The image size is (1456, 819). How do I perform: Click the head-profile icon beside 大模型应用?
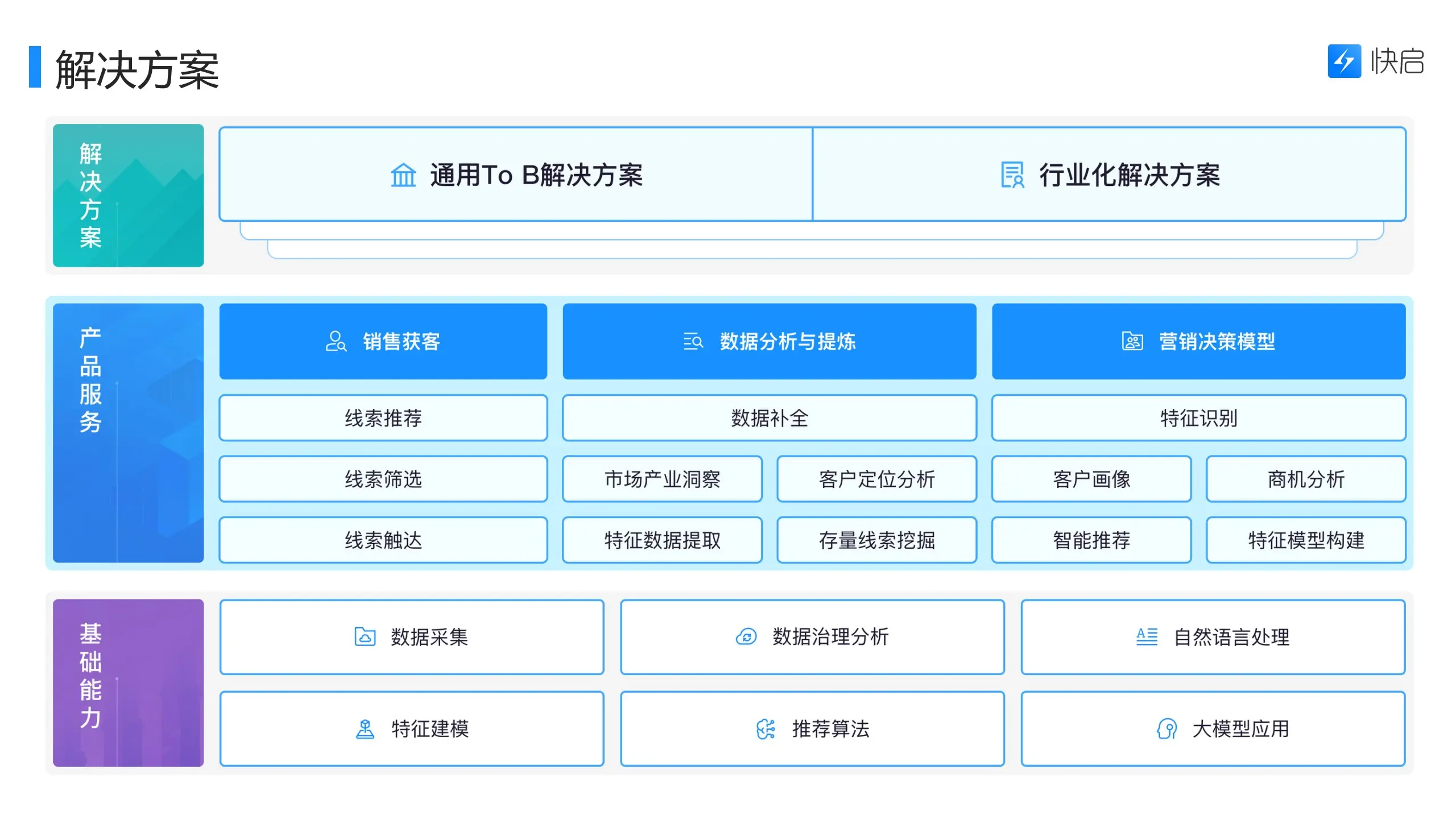tap(1167, 729)
